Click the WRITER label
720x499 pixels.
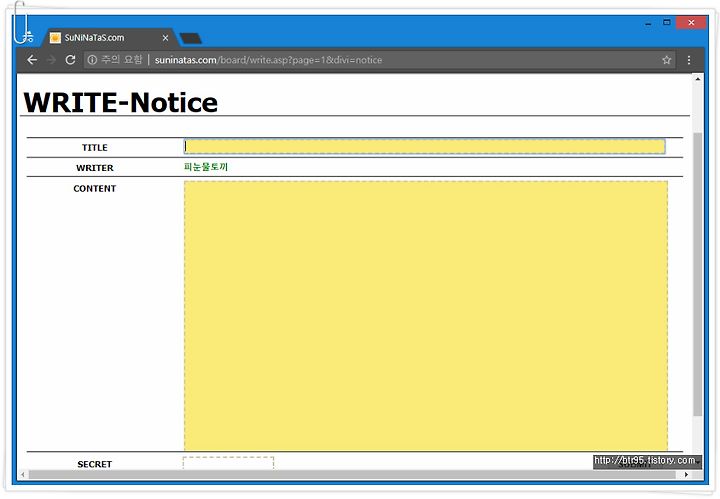point(95,168)
